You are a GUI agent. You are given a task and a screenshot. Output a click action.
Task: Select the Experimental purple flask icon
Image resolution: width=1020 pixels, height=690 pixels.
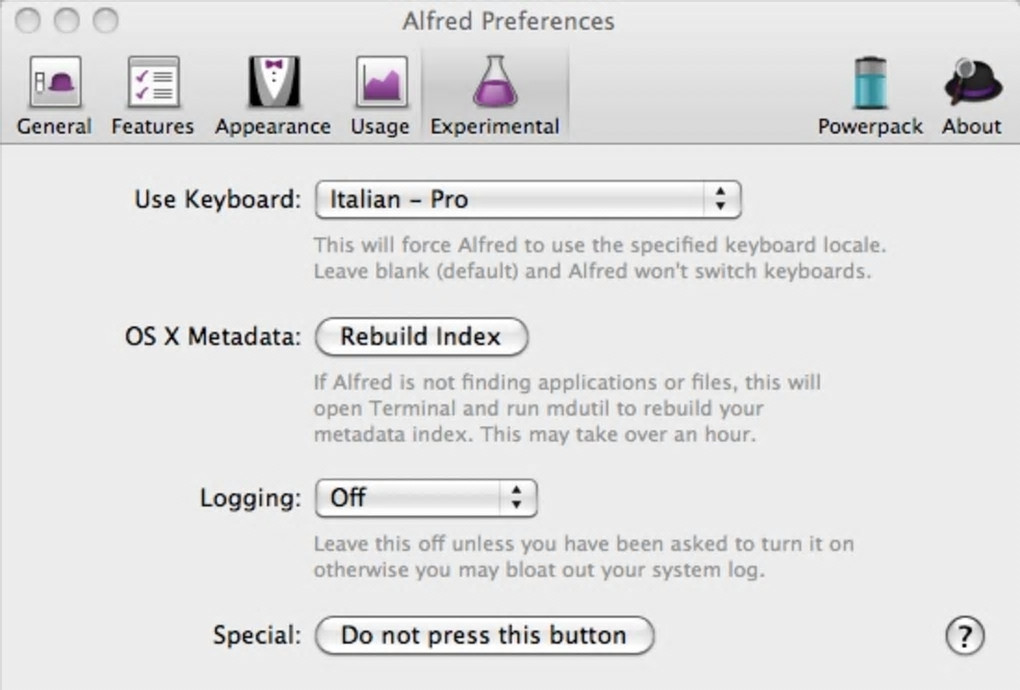pyautogui.click(x=494, y=83)
